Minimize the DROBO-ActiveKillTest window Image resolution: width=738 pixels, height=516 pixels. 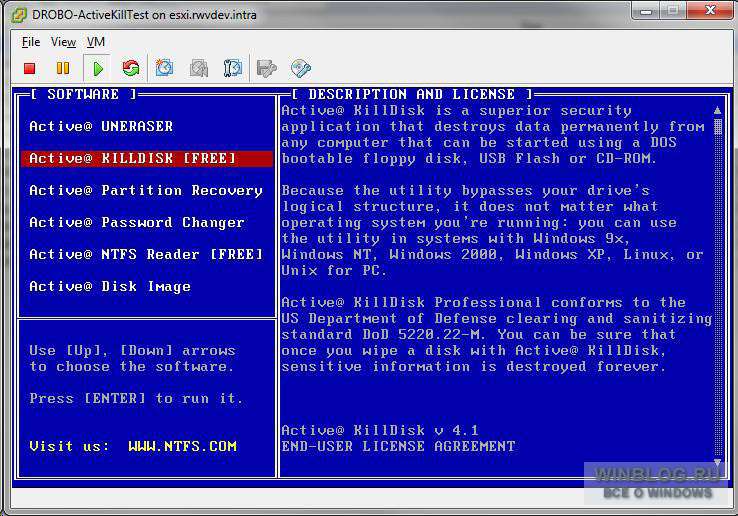(646, 11)
